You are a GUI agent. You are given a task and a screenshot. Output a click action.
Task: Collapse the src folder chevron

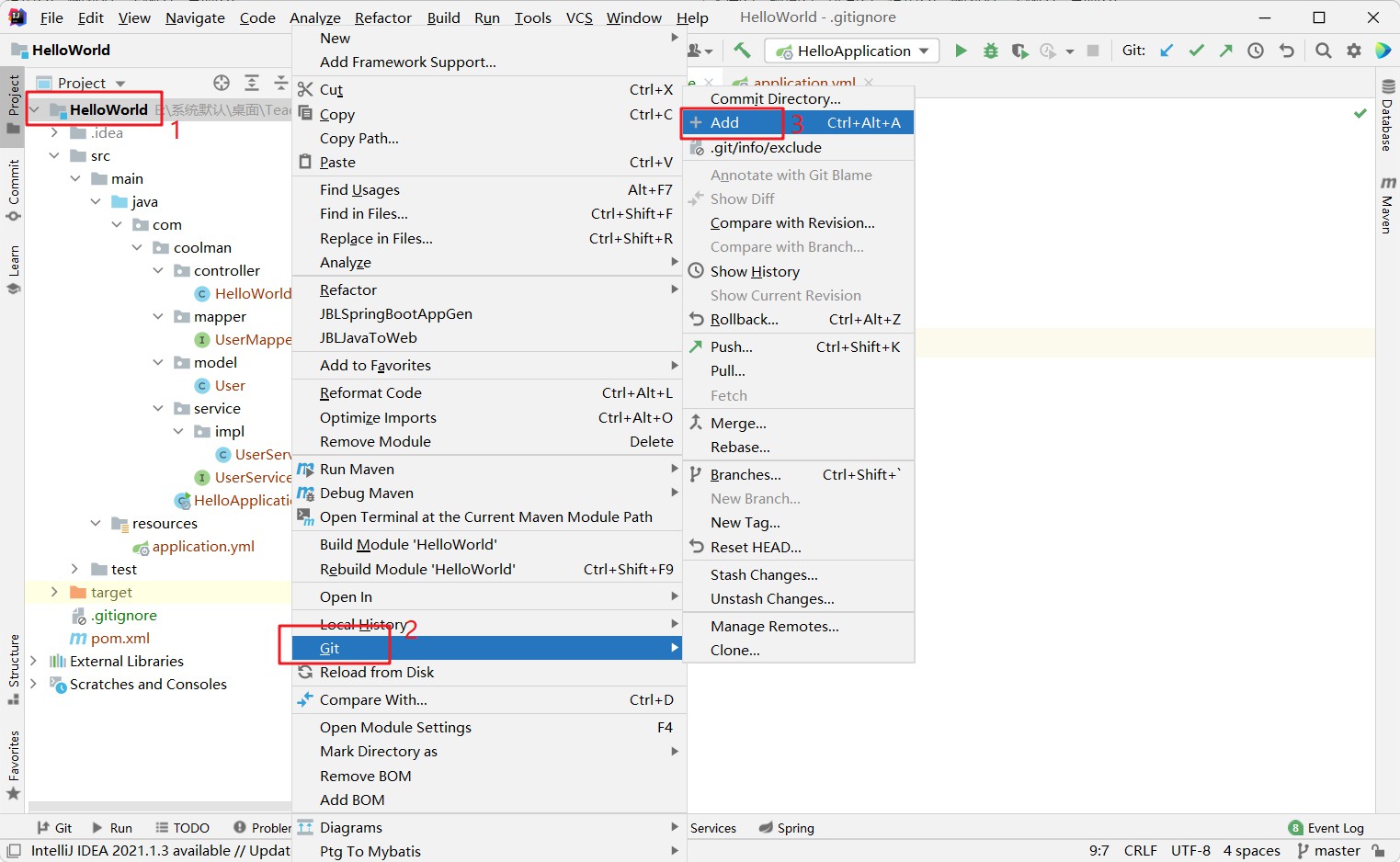[54, 155]
